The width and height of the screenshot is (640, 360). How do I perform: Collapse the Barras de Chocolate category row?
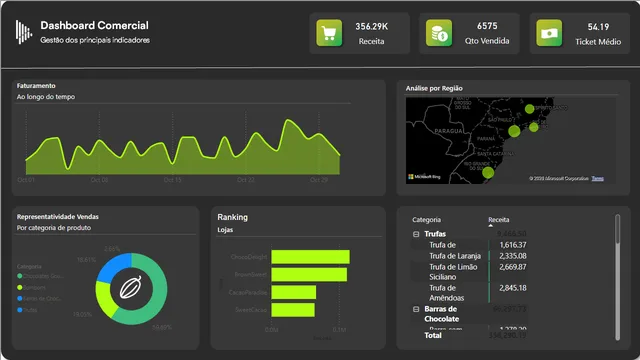point(416,309)
